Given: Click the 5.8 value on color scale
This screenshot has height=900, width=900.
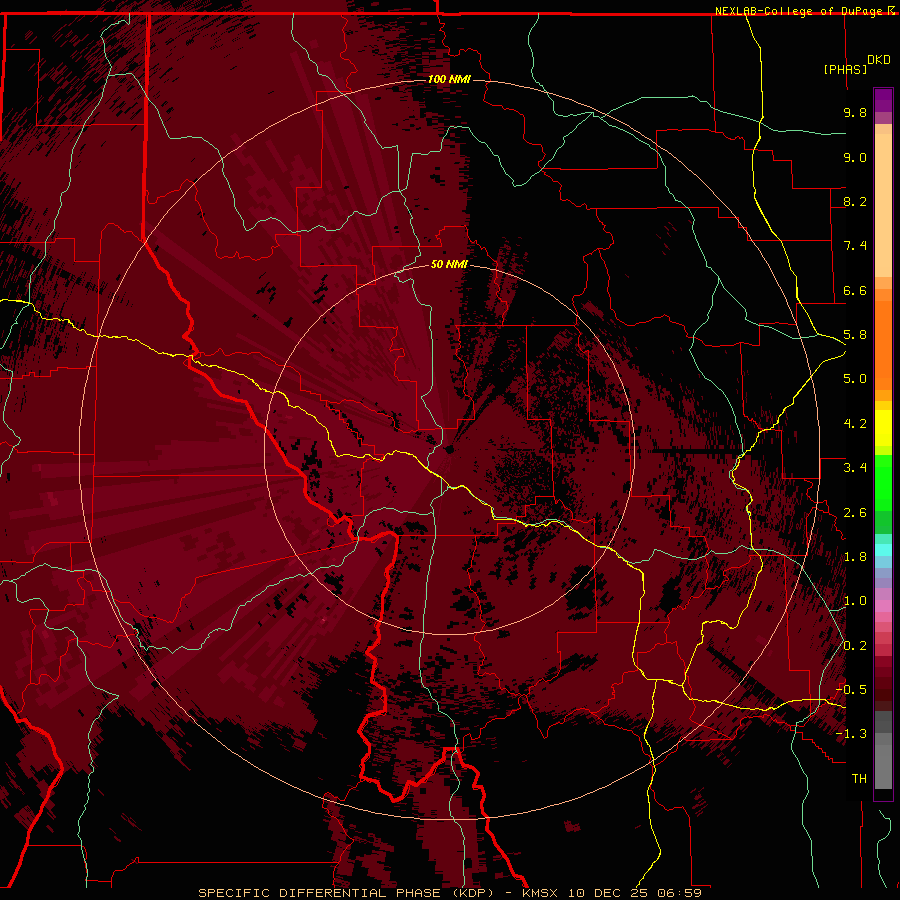Looking at the screenshot, I should [x=855, y=335].
